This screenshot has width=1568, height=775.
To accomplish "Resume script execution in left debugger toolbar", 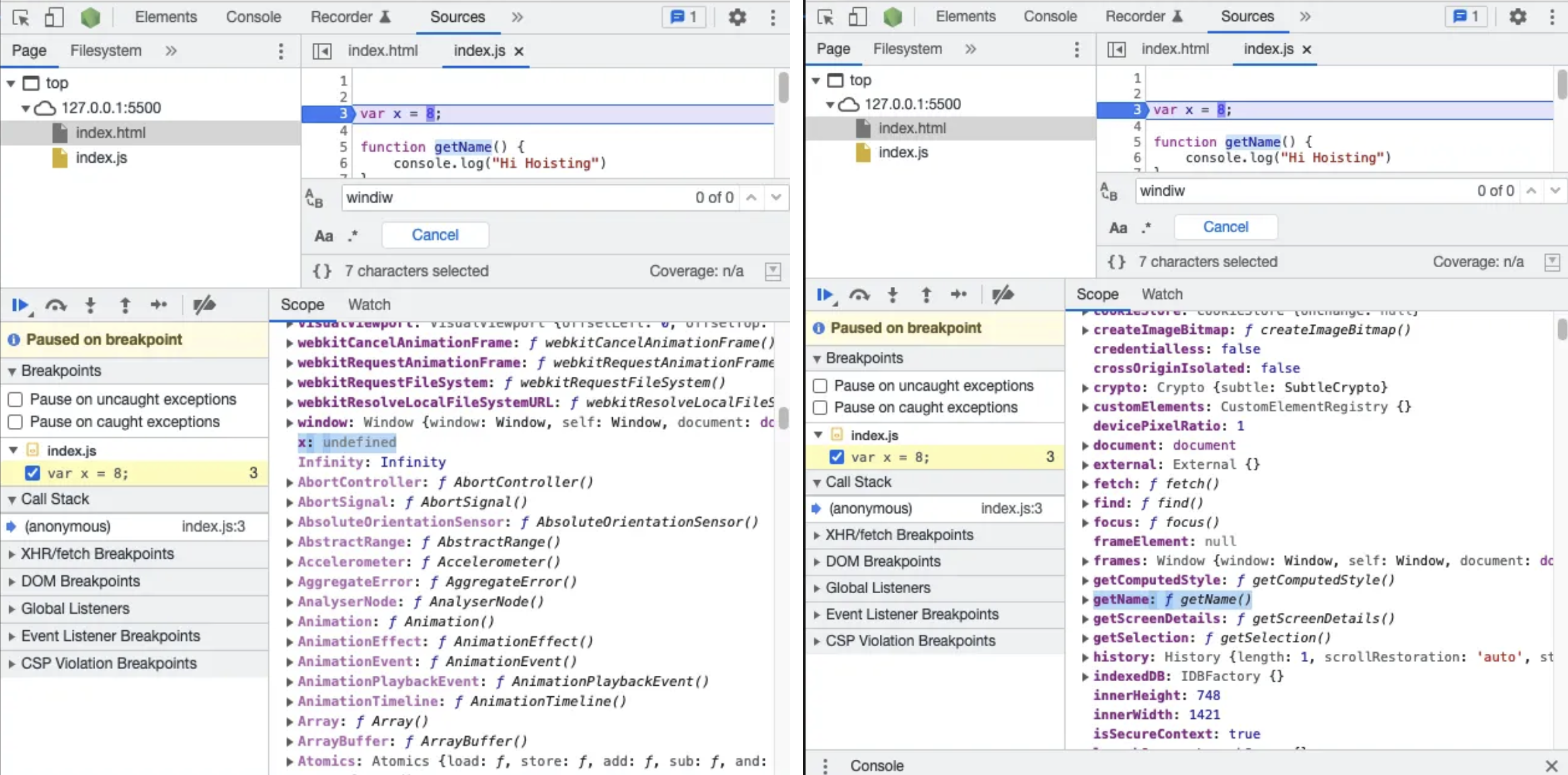I will coord(21,305).
